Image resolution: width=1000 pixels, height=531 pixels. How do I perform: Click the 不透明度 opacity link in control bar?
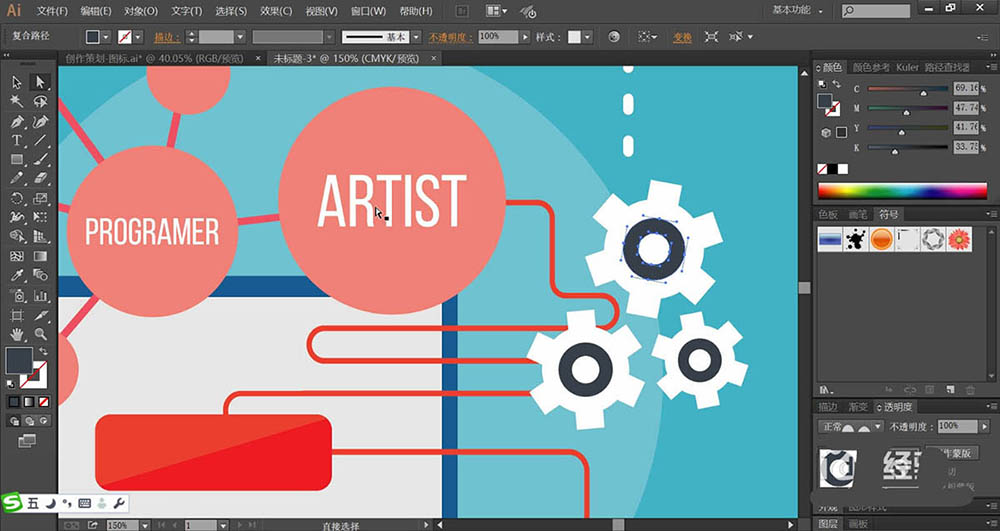click(450, 38)
